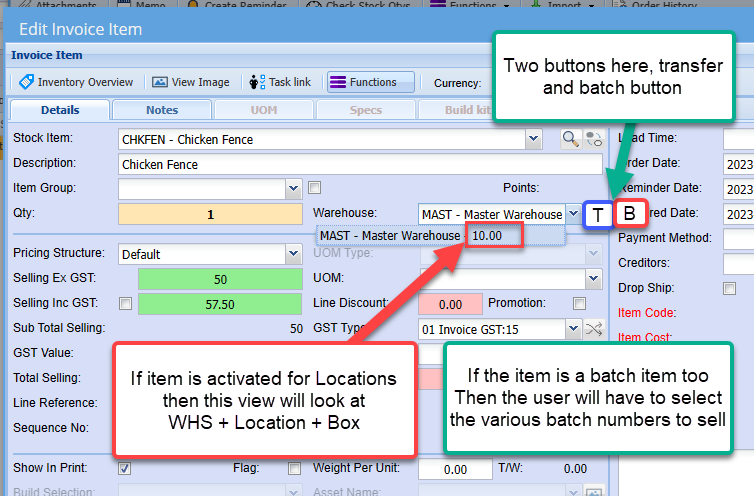Click the T transfer button

598,215
